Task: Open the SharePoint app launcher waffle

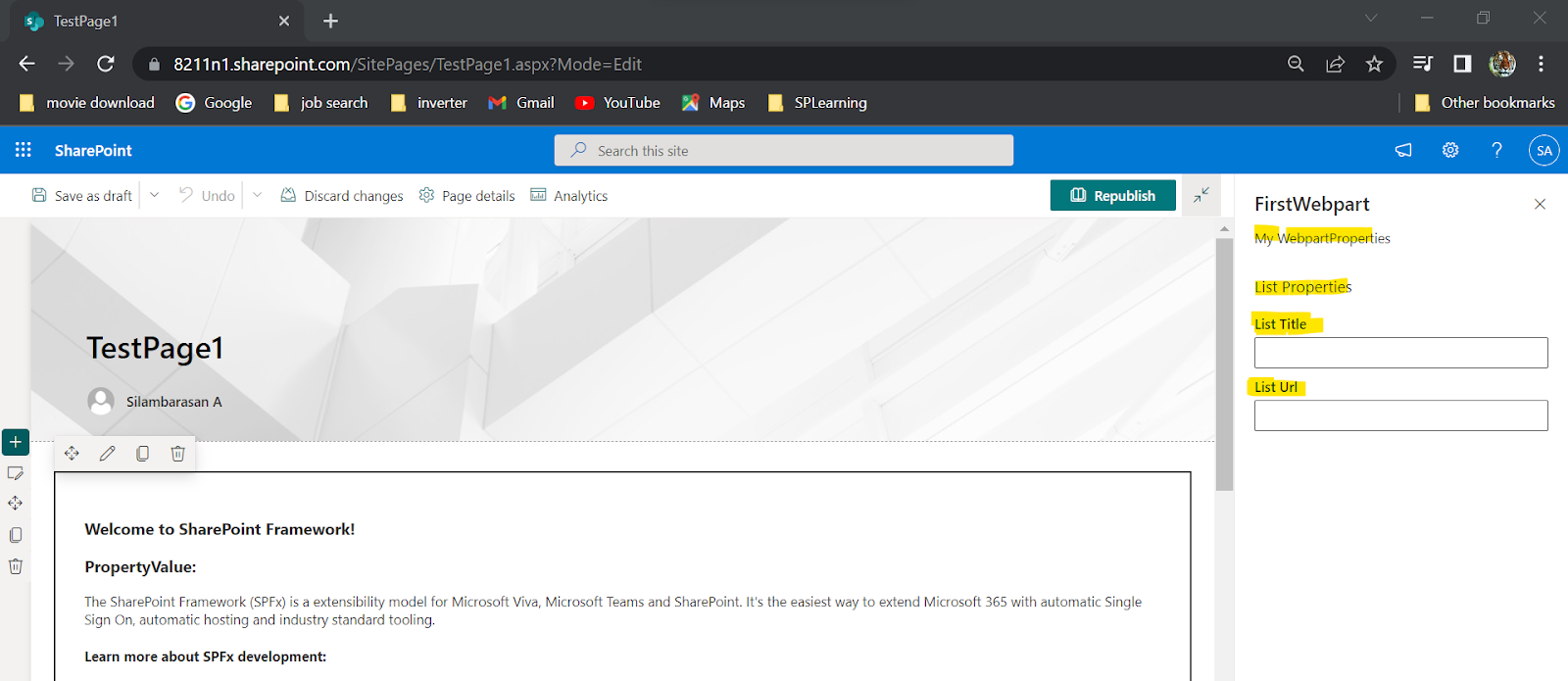Action: [x=24, y=150]
